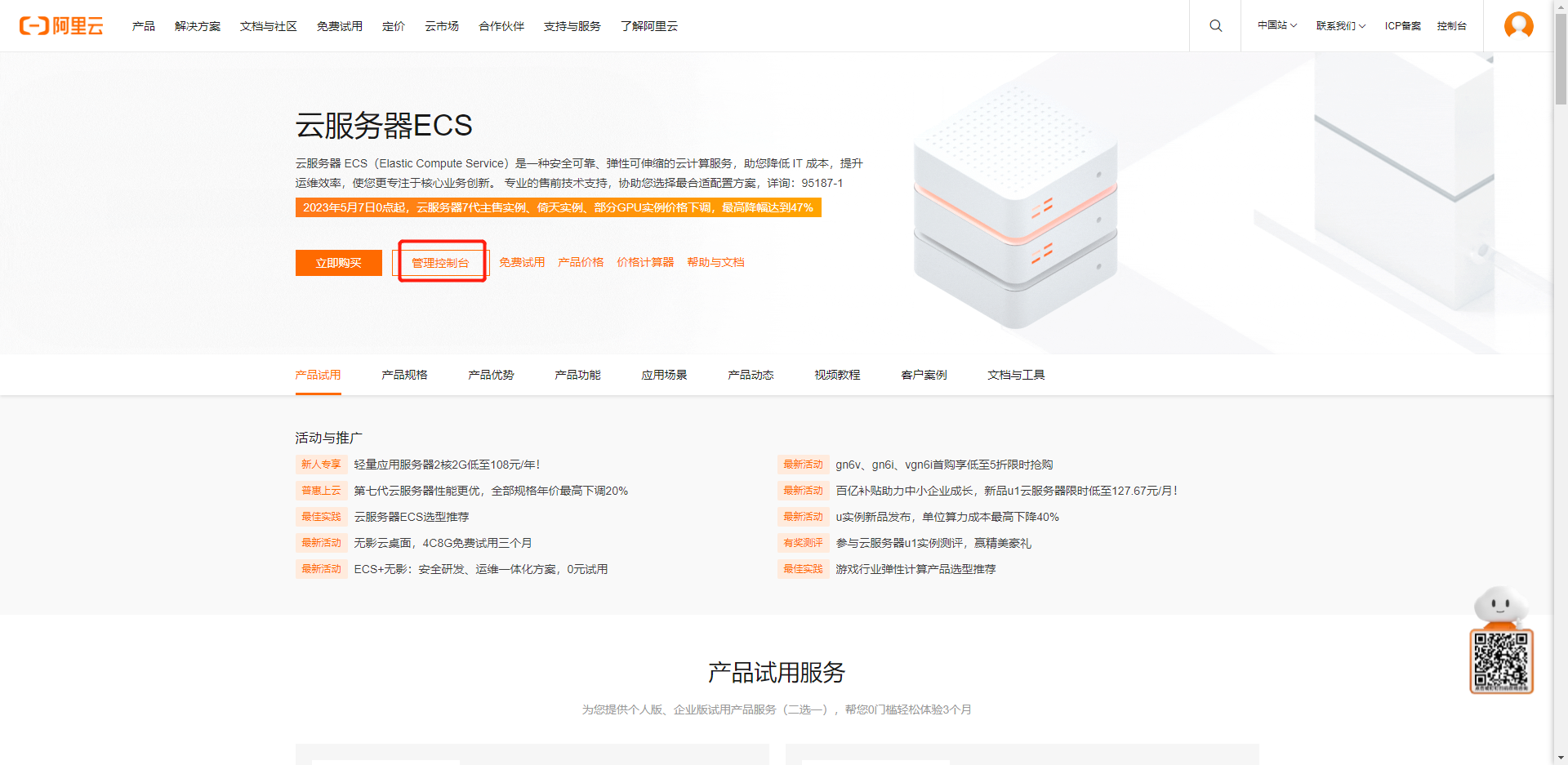The width and height of the screenshot is (1568, 765).
Task: Go to 控制台 in top bar
Action: (1451, 26)
